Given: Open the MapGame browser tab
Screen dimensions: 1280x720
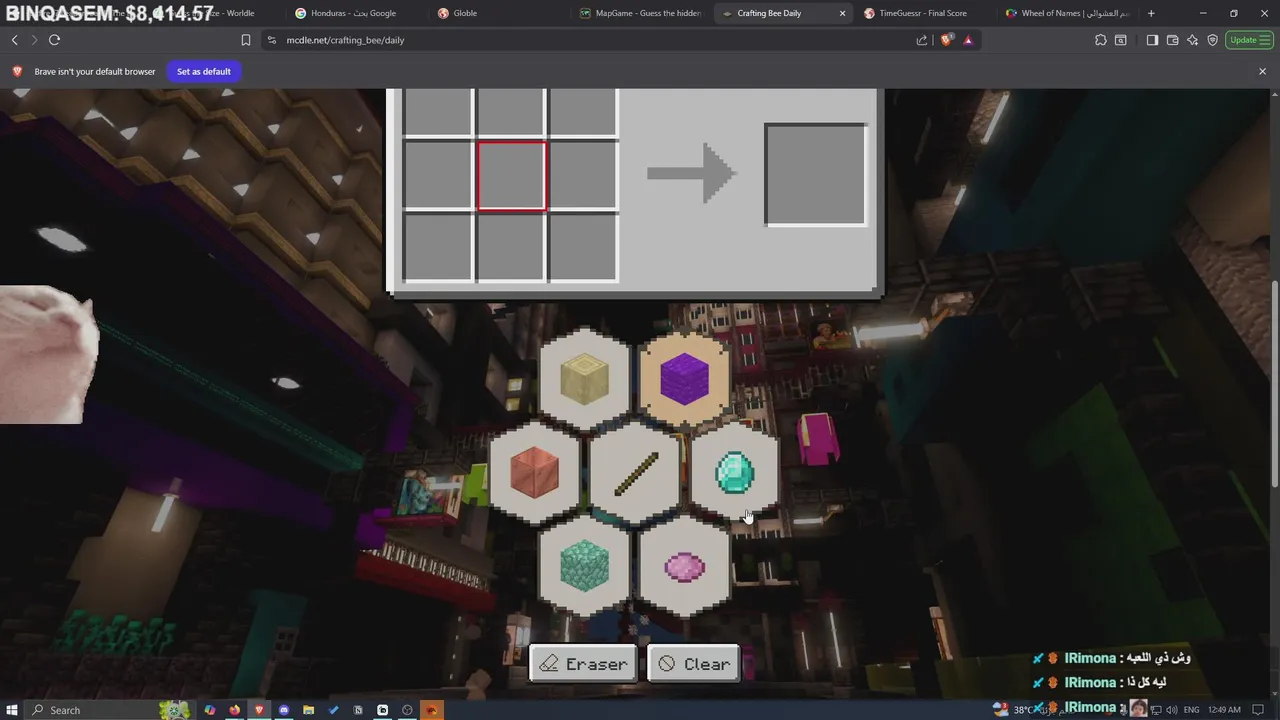Looking at the screenshot, I should pyautogui.click(x=640, y=13).
